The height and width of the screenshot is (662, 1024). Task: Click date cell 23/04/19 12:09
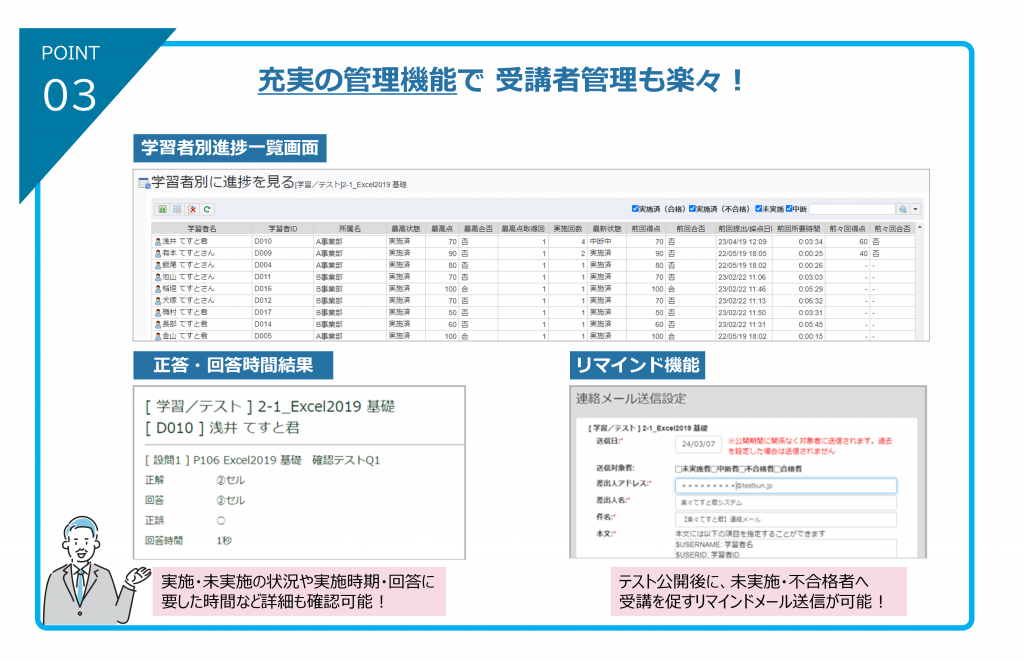pyautogui.click(x=743, y=242)
